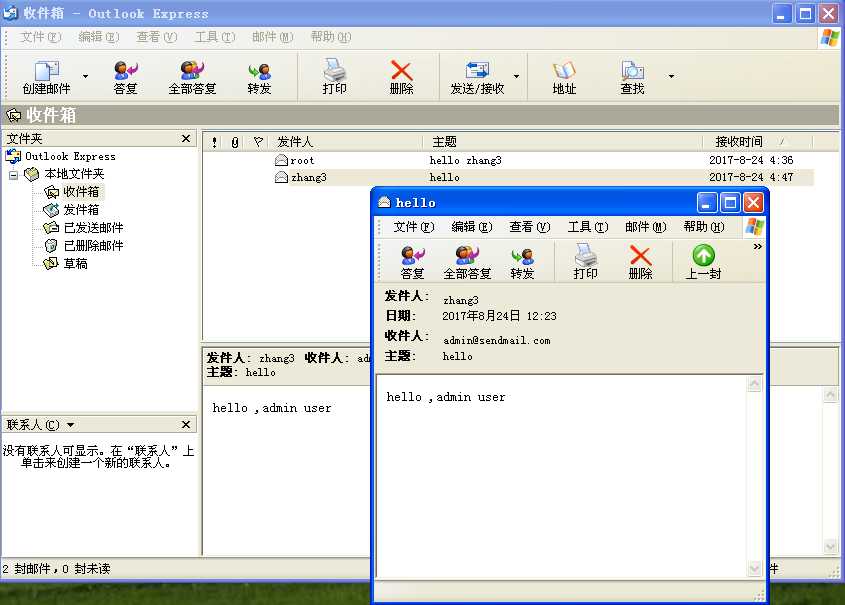Open 工具(T) menu in the hello window

588,227
